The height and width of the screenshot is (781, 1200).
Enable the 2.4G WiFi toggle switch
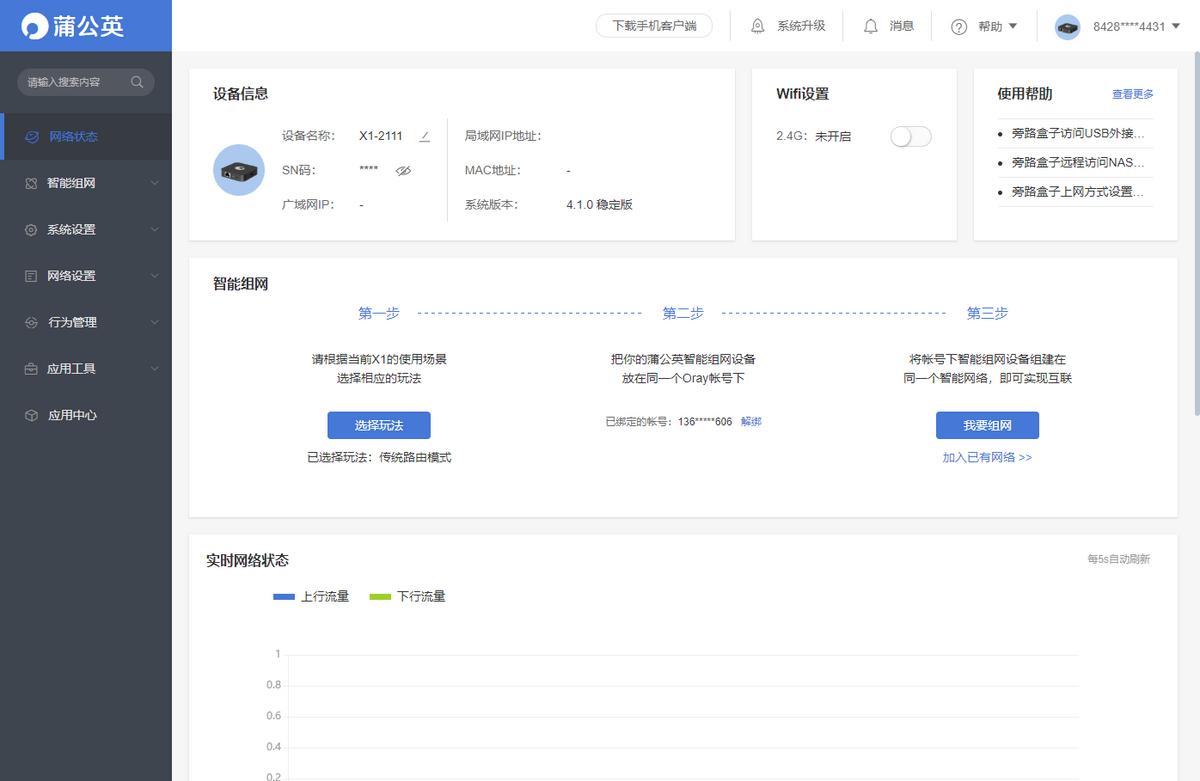[910, 136]
